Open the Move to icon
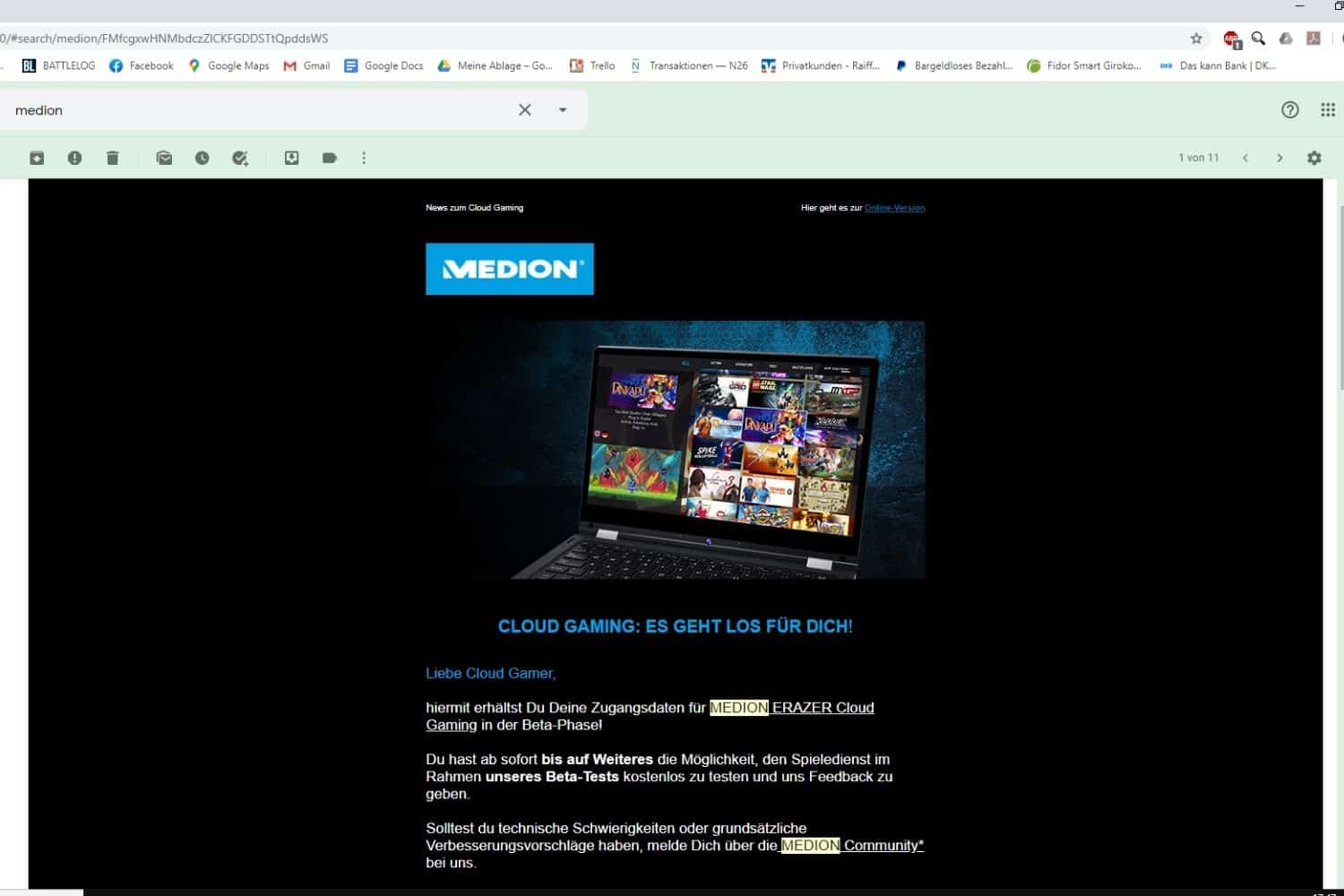 tap(291, 158)
